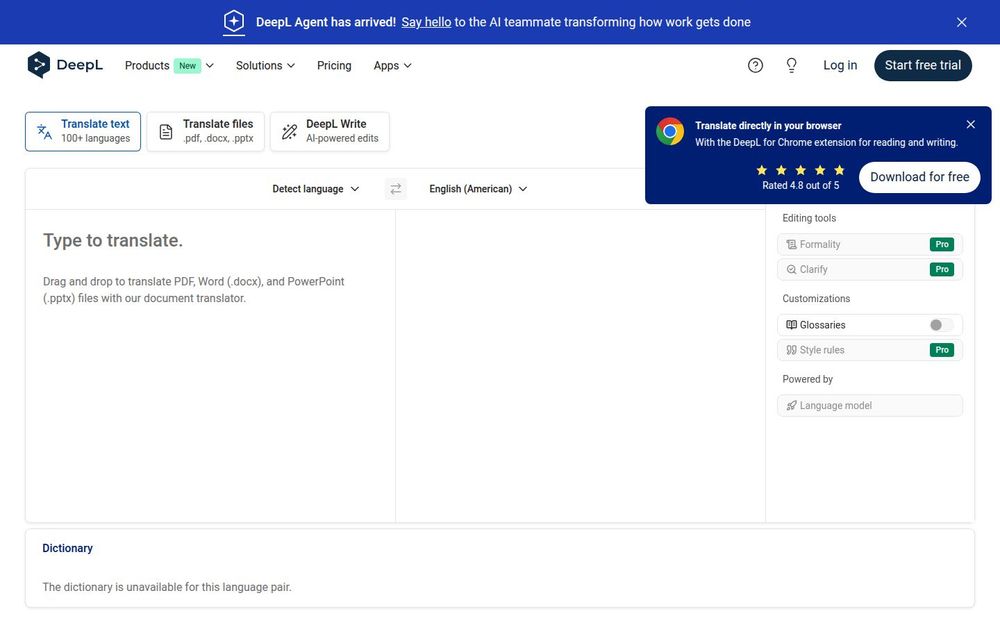Click the DeepL Write magic pen icon

click(290, 131)
